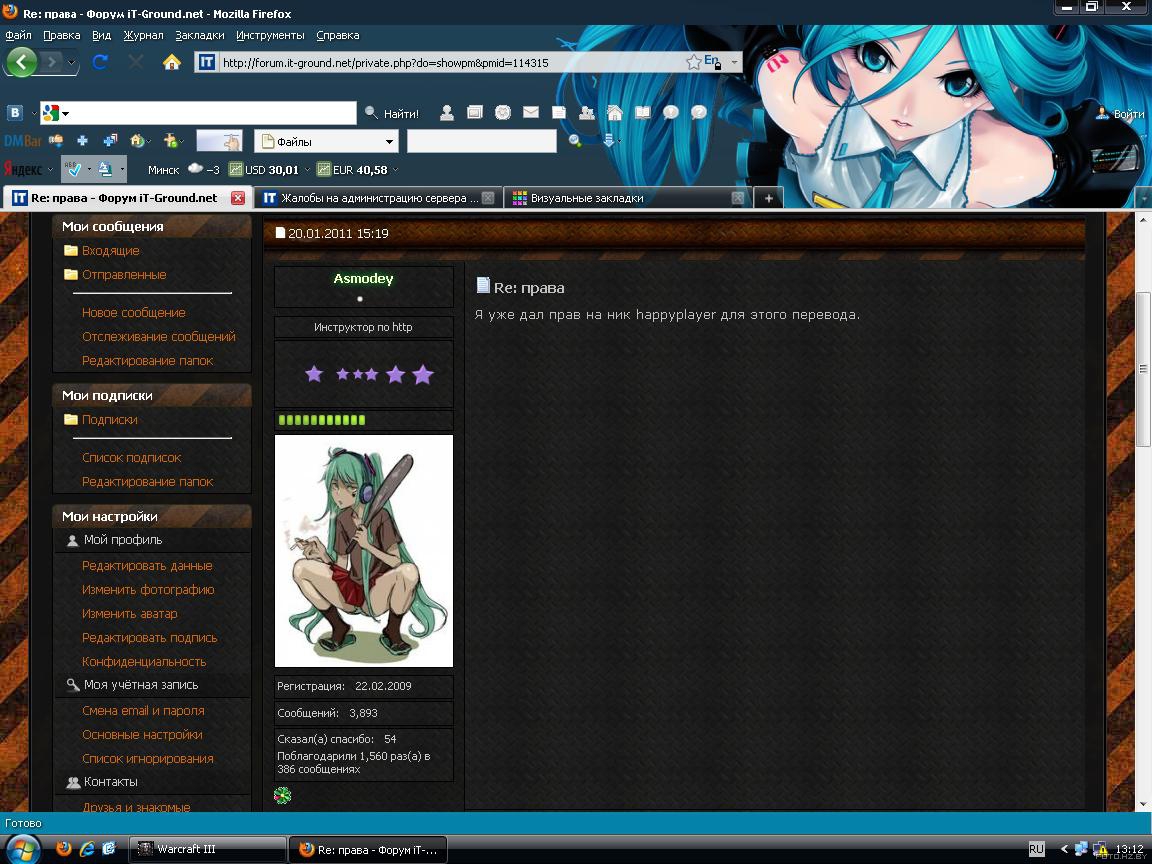This screenshot has width=1152, height=864.
Task: Click the document page icon next to the envelope
Action: 558,112
